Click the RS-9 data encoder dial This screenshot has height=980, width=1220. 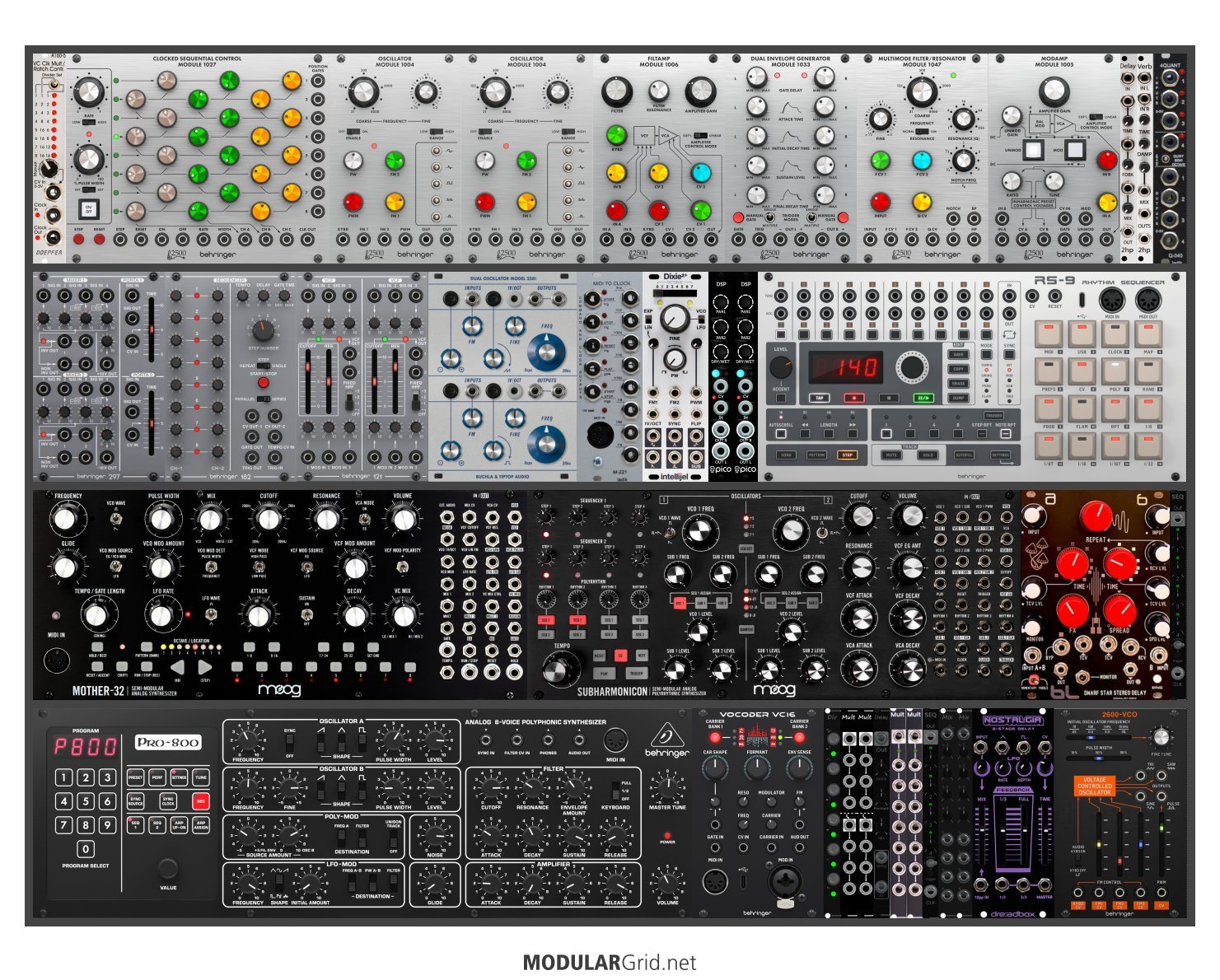tap(911, 367)
